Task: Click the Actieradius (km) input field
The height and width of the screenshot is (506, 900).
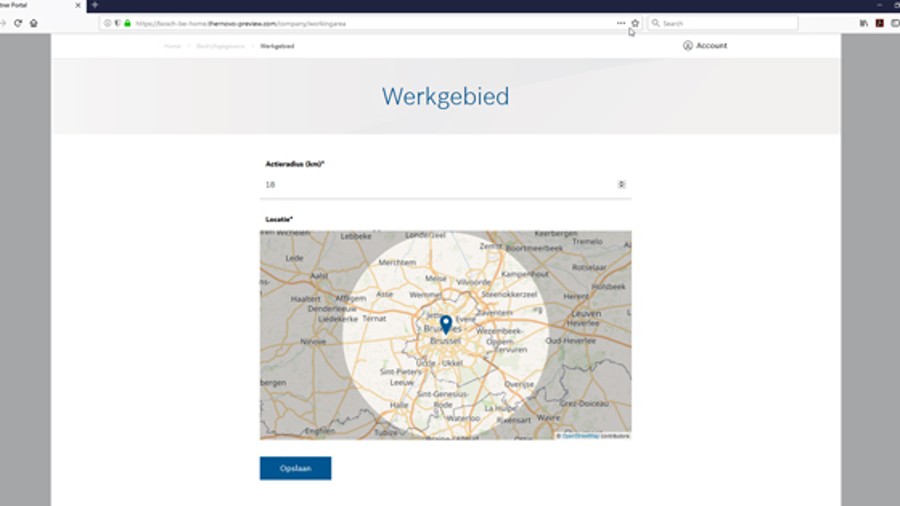Action: point(445,185)
